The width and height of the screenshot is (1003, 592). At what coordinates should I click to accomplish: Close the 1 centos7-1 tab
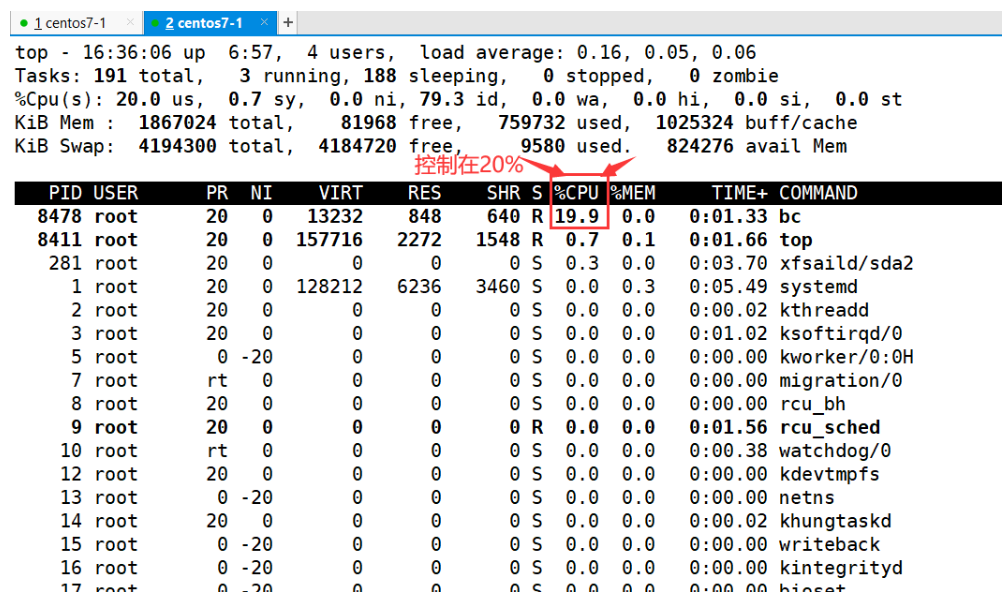click(130, 22)
